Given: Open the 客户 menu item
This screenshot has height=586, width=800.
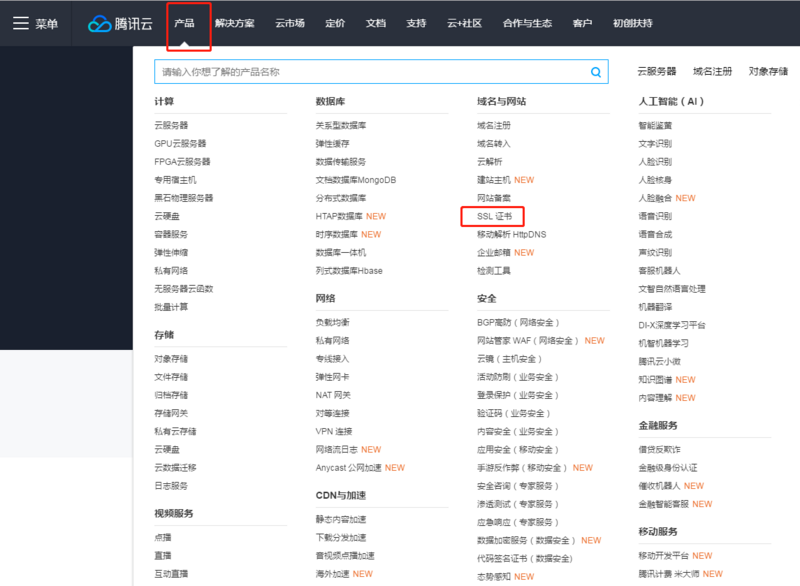Looking at the screenshot, I should tap(582, 23).
